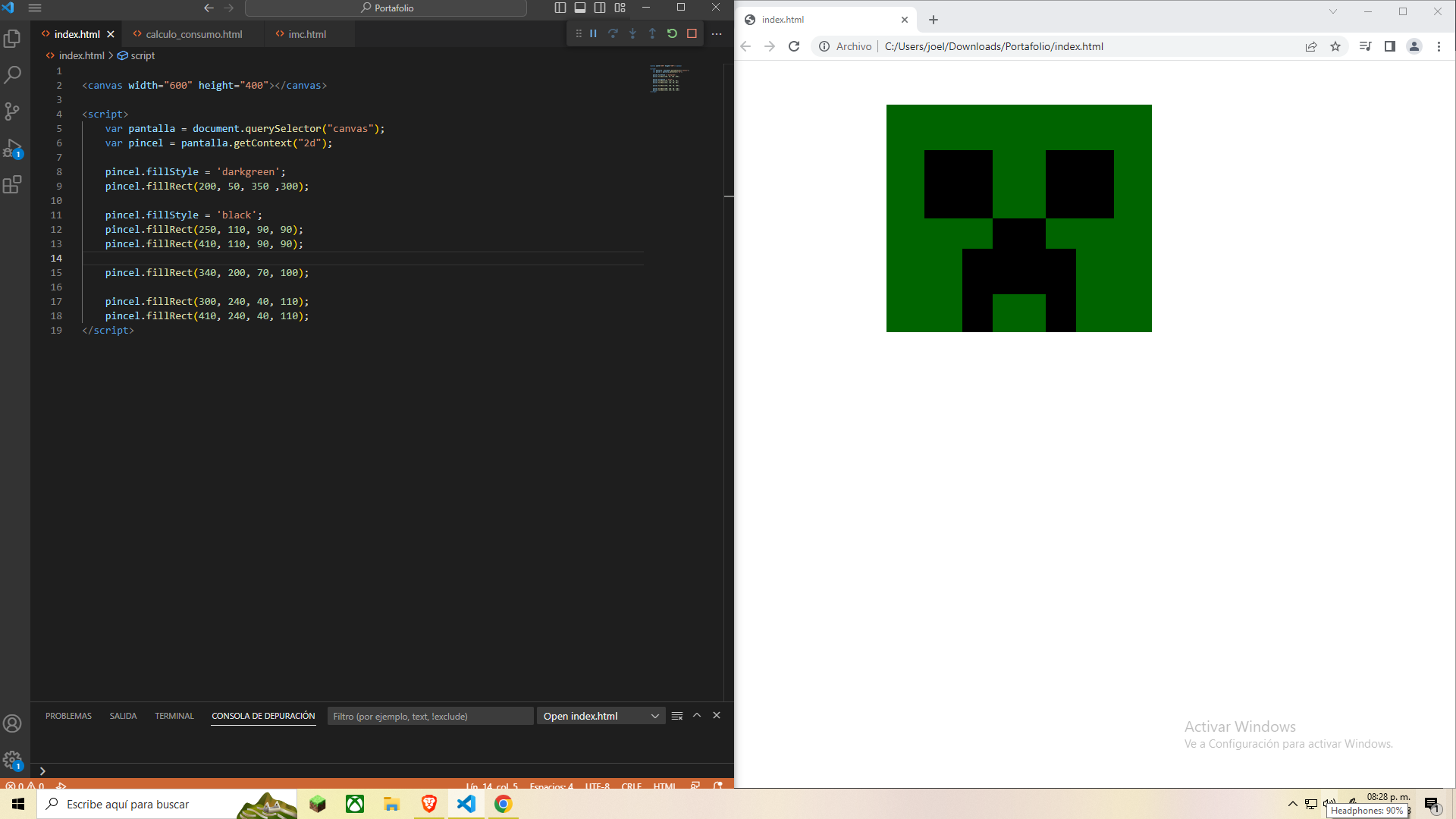This screenshot has height=819, width=1456.
Task: Toggle the Chrome side panel
Action: (1390, 46)
